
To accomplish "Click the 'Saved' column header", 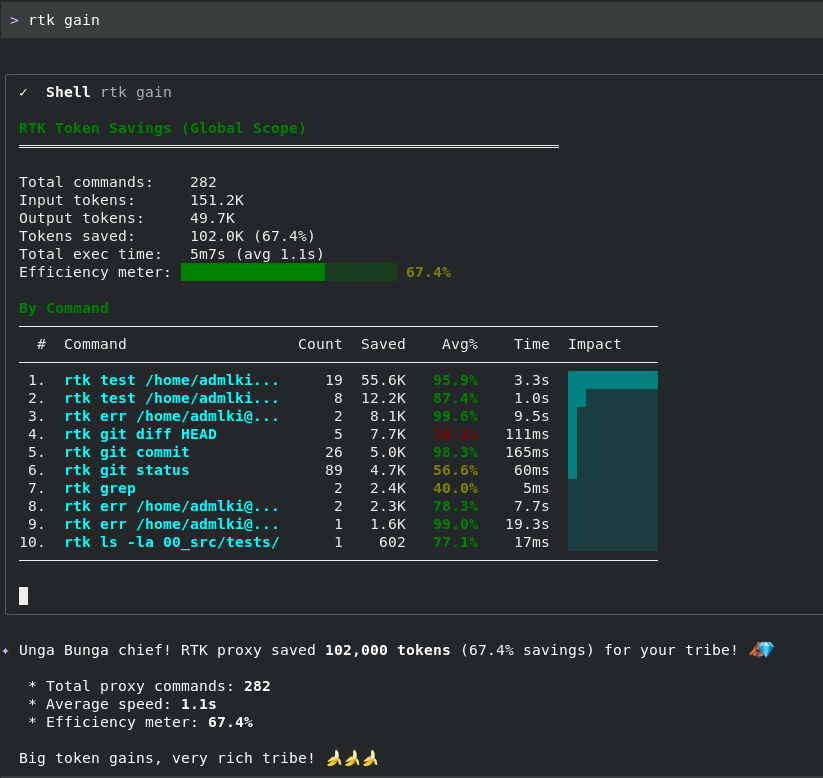I will click(x=383, y=344).
